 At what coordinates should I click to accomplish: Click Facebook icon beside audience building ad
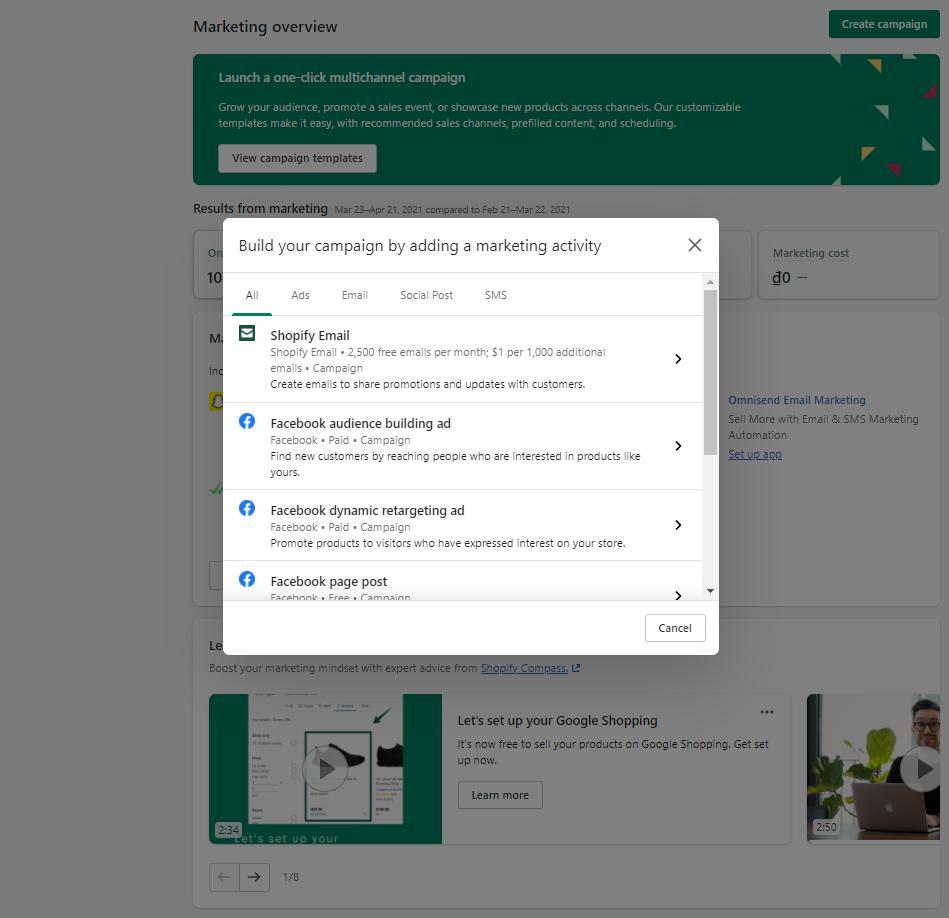pos(247,421)
